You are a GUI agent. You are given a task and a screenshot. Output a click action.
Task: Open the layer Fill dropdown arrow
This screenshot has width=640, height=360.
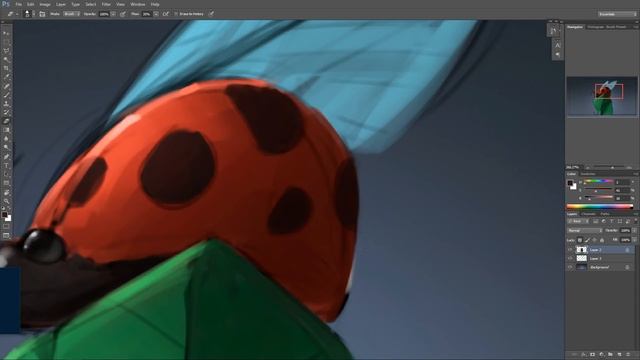[634, 240]
